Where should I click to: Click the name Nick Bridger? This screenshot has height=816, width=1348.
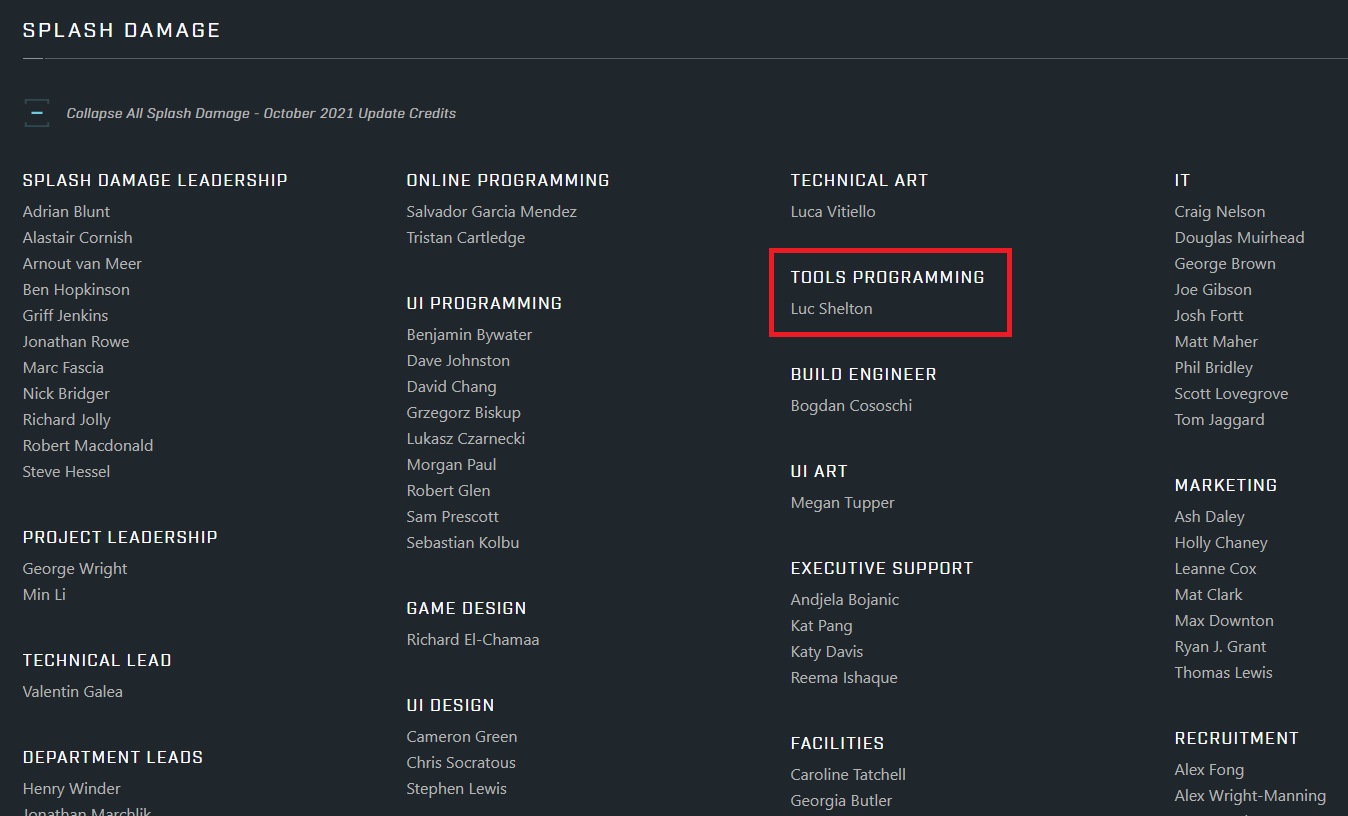tap(66, 394)
